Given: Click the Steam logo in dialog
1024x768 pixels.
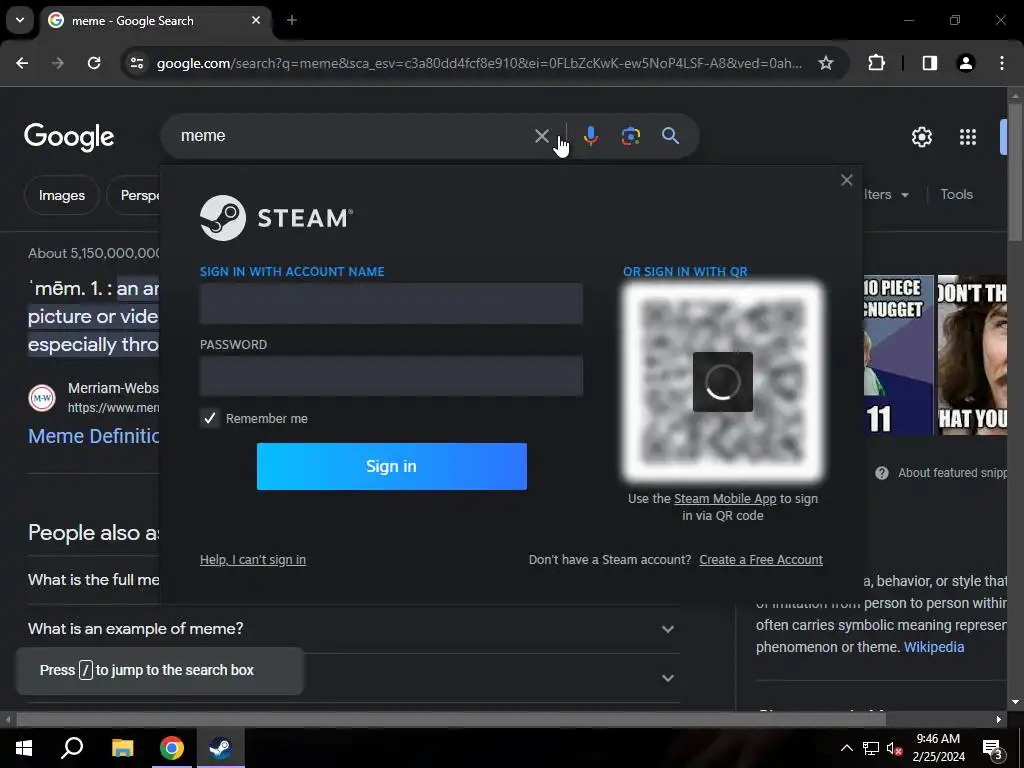Looking at the screenshot, I should [276, 217].
